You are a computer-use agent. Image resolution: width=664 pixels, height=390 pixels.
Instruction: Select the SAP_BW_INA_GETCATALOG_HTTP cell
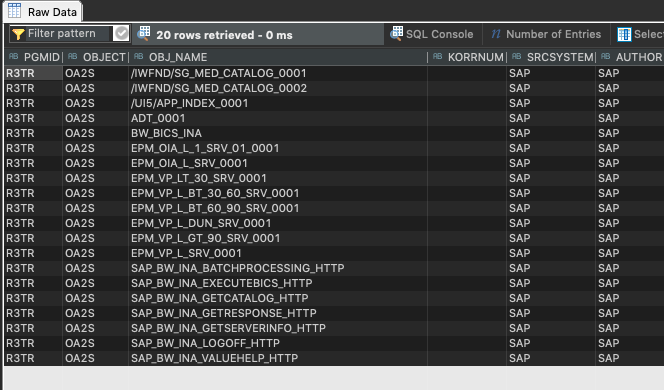coord(278,299)
